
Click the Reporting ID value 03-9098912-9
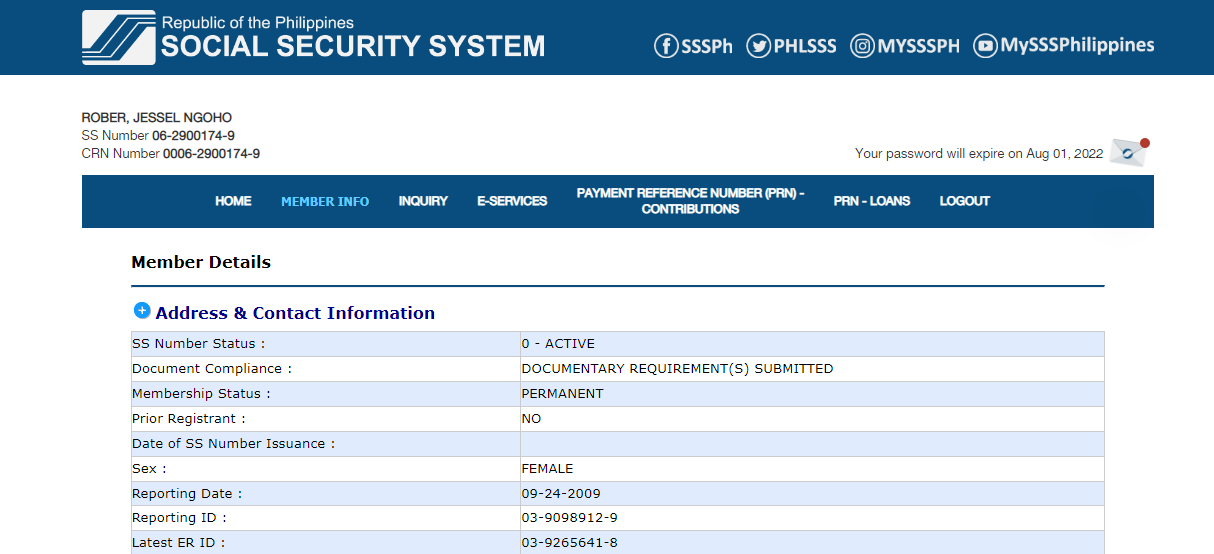point(569,518)
